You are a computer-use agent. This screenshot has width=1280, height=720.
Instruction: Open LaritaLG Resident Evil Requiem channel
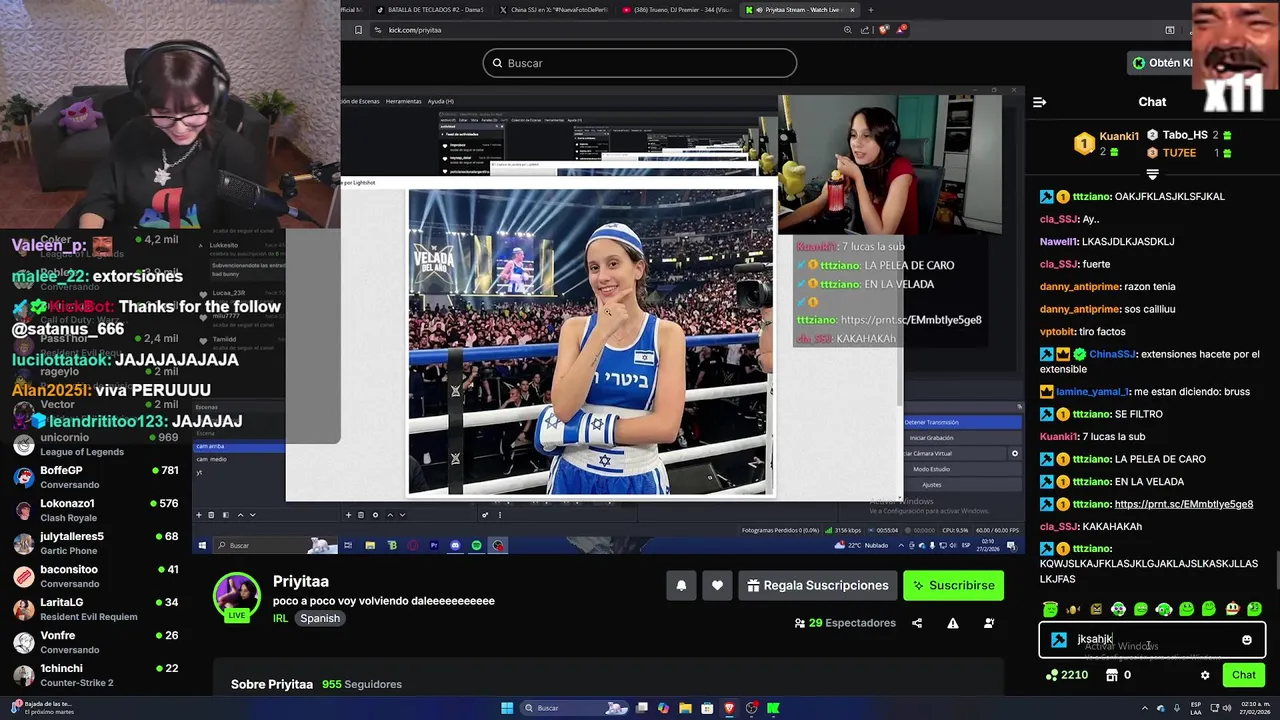click(96, 609)
